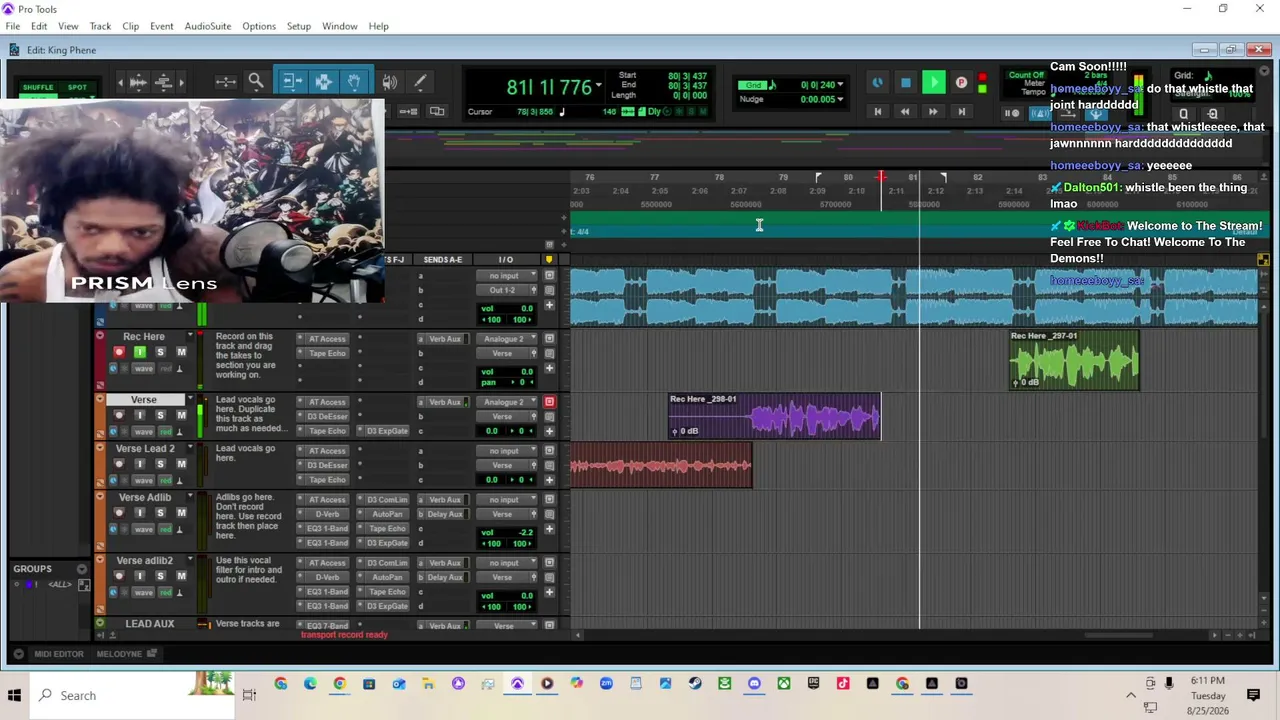Select the Rec Here_298-01 purple clip
This screenshot has width=1280, height=720.
coord(774,416)
